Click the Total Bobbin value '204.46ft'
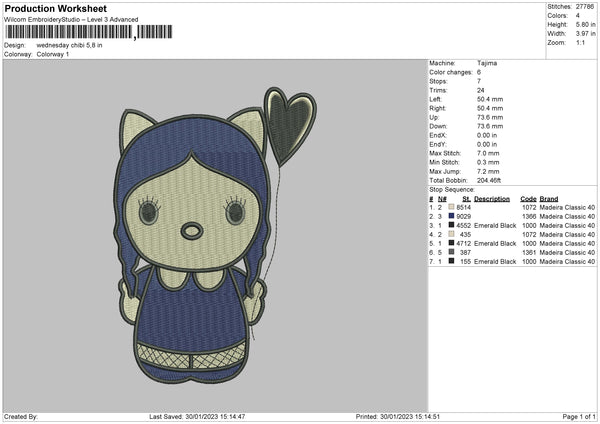600x424 pixels. [489, 180]
